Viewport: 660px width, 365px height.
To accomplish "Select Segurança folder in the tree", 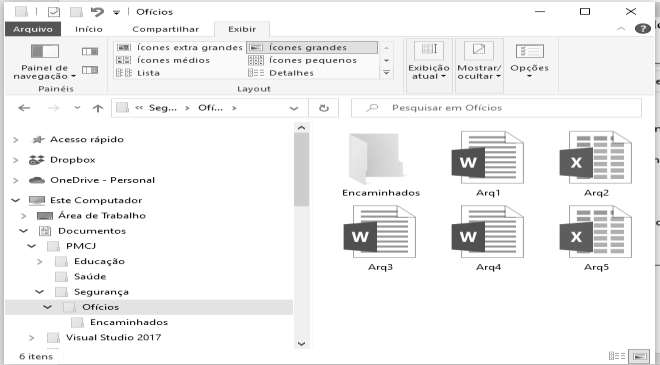I will tap(101, 292).
